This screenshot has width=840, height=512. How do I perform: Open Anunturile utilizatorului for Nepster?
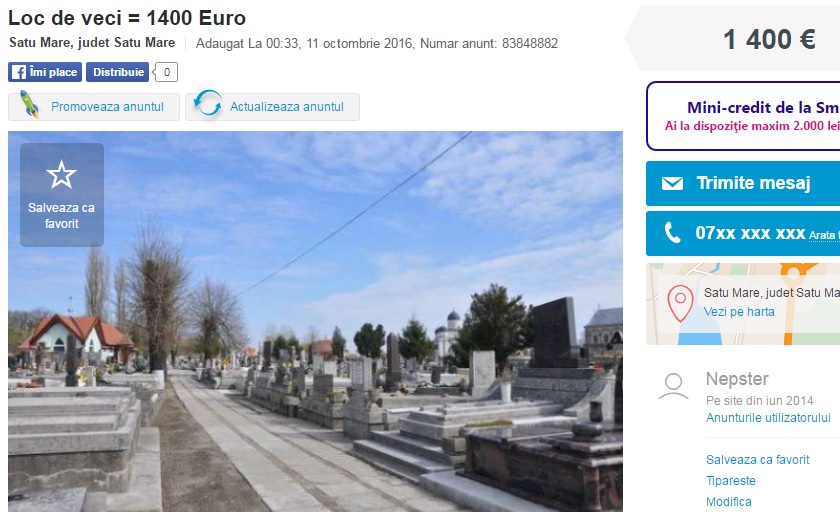pos(768,418)
